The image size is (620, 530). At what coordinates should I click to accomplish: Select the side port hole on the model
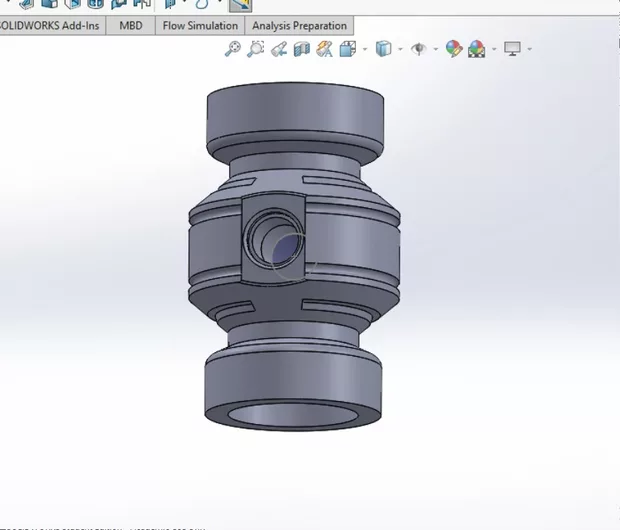[x=285, y=246]
